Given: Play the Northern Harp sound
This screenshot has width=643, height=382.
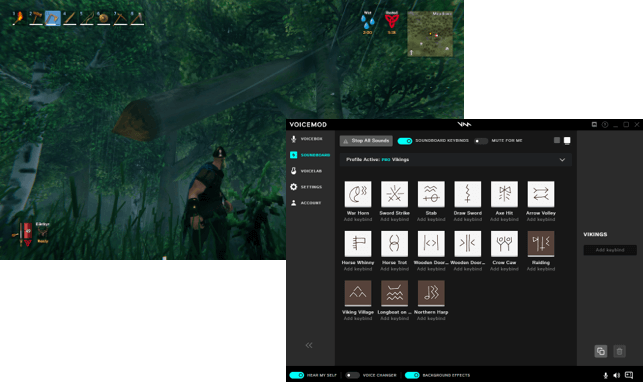Looking at the screenshot, I should [x=431, y=293].
